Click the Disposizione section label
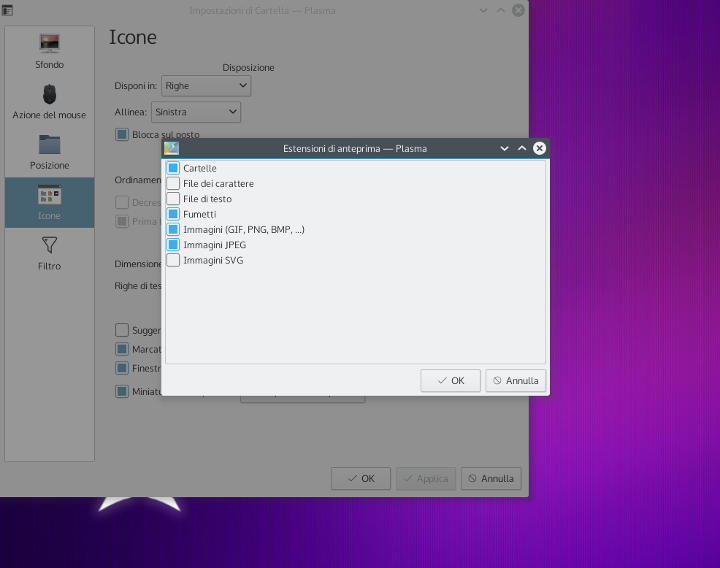 click(x=248, y=67)
